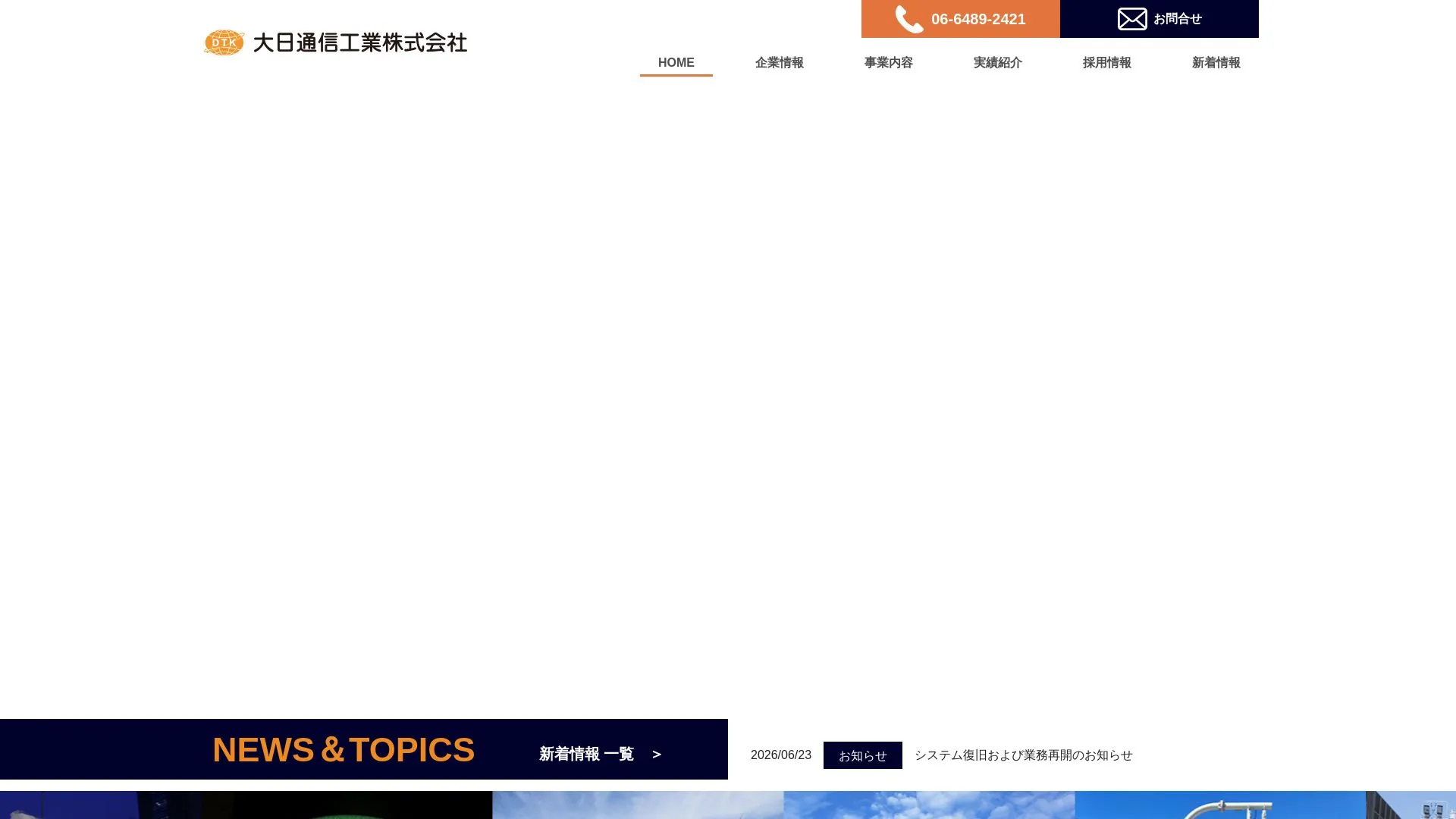Click the 大日通信工業株式会社 company name
The height and width of the screenshot is (819, 1456).
(360, 42)
